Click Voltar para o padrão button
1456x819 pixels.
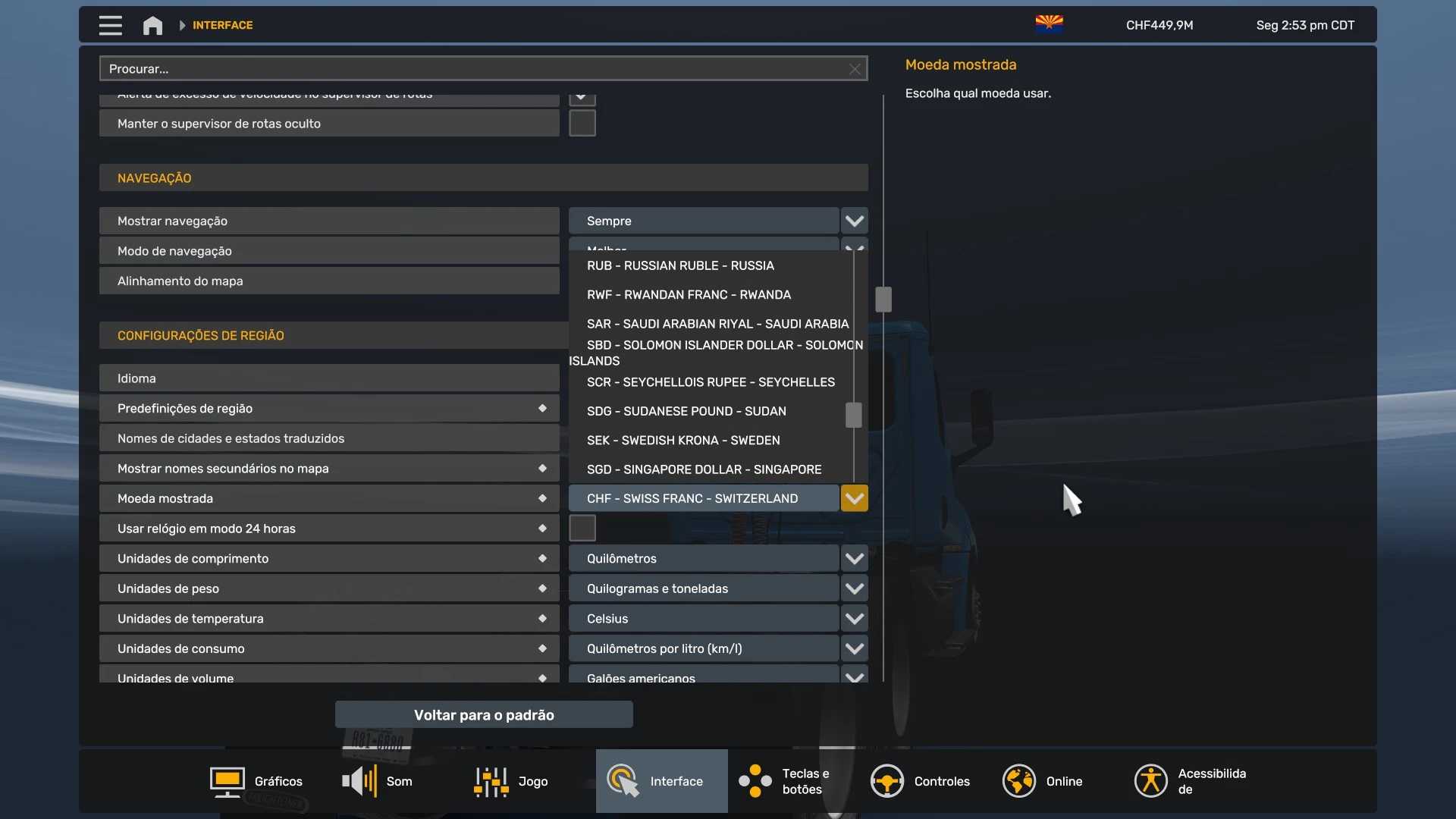pos(484,714)
